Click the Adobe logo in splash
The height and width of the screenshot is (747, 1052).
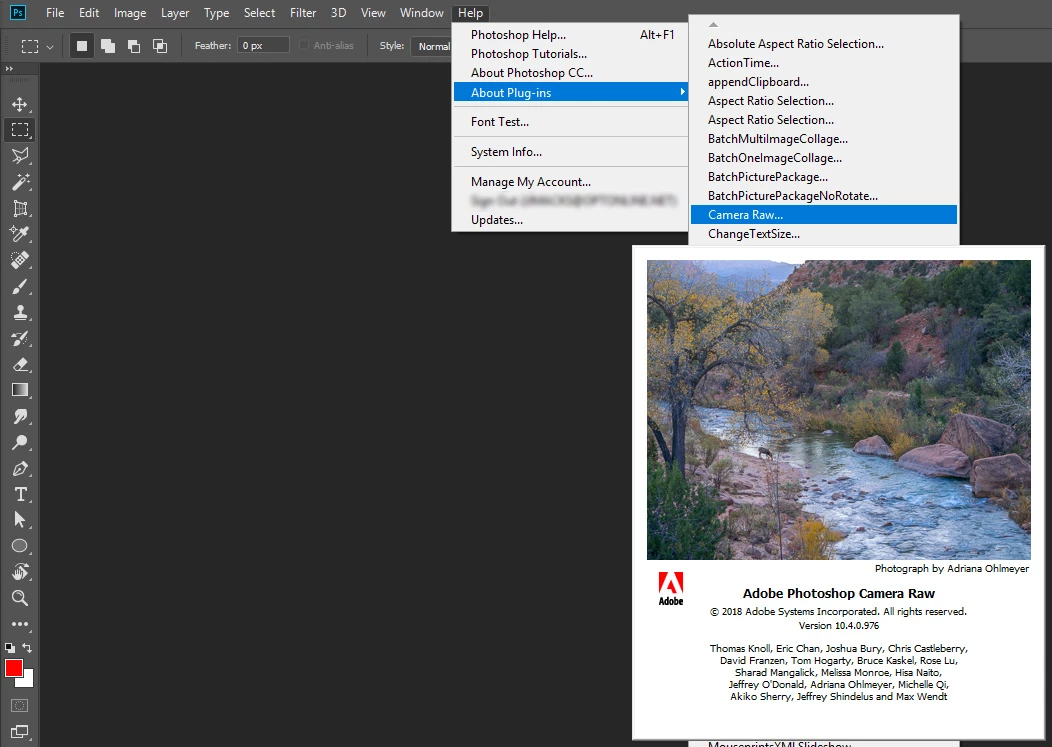click(x=670, y=589)
